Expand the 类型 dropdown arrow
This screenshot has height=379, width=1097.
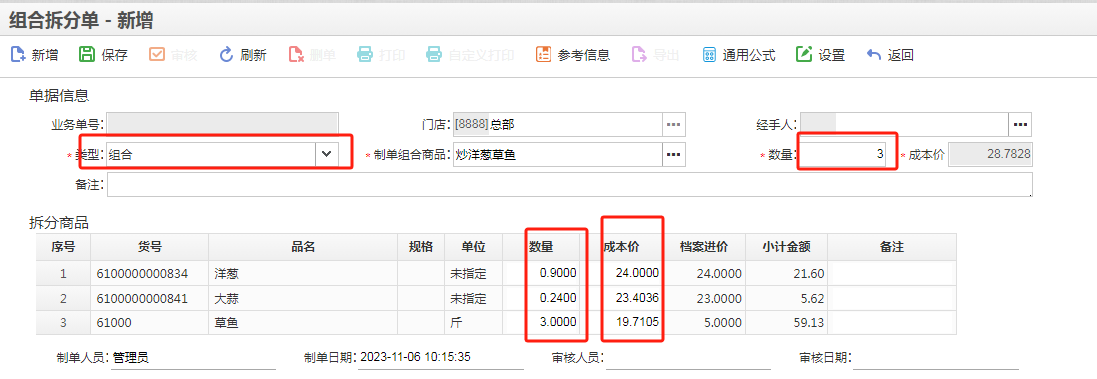tap(326, 154)
